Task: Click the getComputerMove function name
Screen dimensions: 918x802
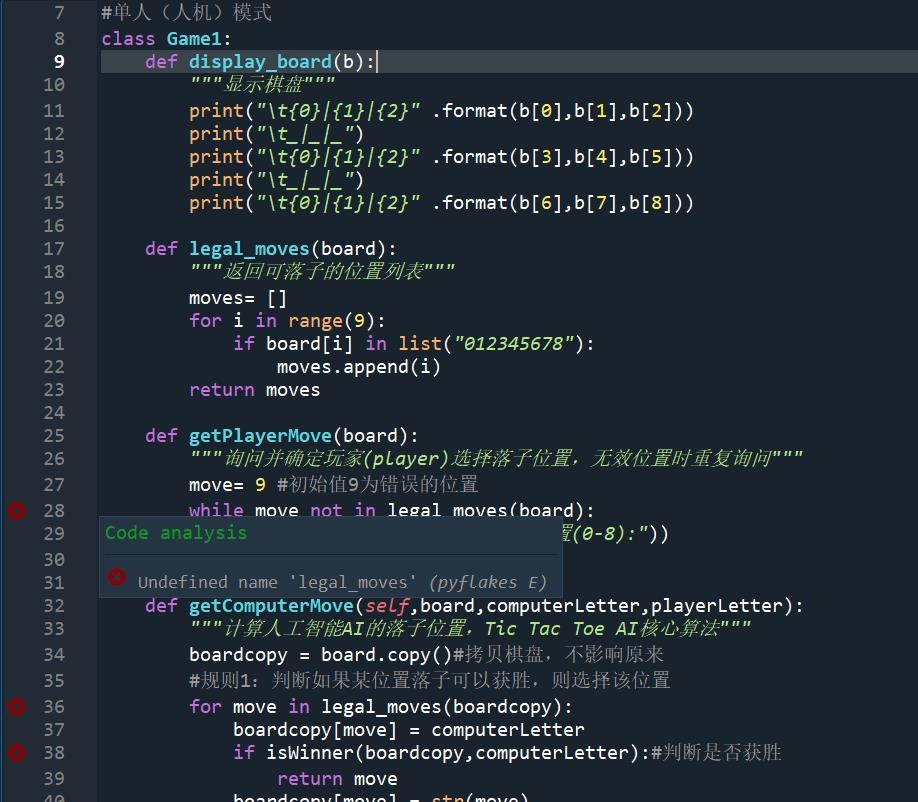Action: tap(271, 606)
